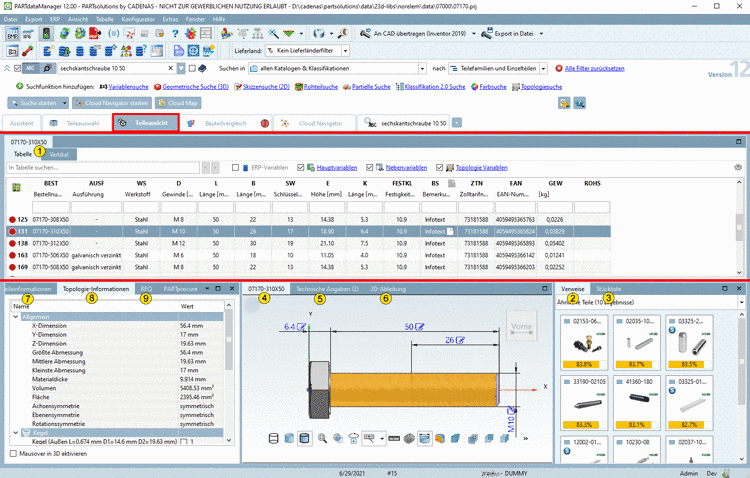Click the Skizzensuche (2D) search icon
Screen dimensions: 750x478
(x=237, y=87)
